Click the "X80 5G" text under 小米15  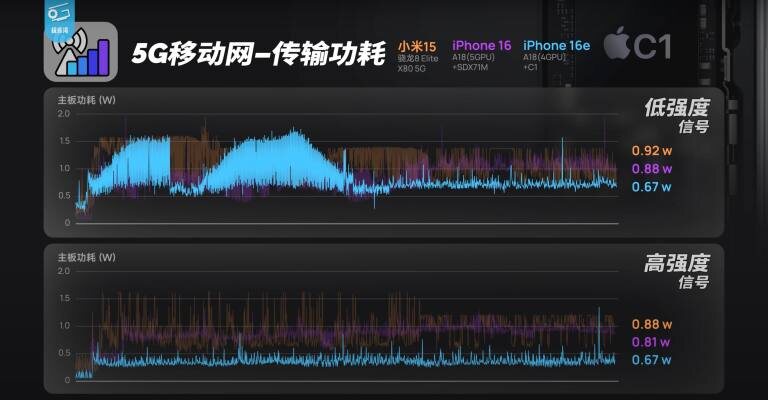(x=411, y=69)
